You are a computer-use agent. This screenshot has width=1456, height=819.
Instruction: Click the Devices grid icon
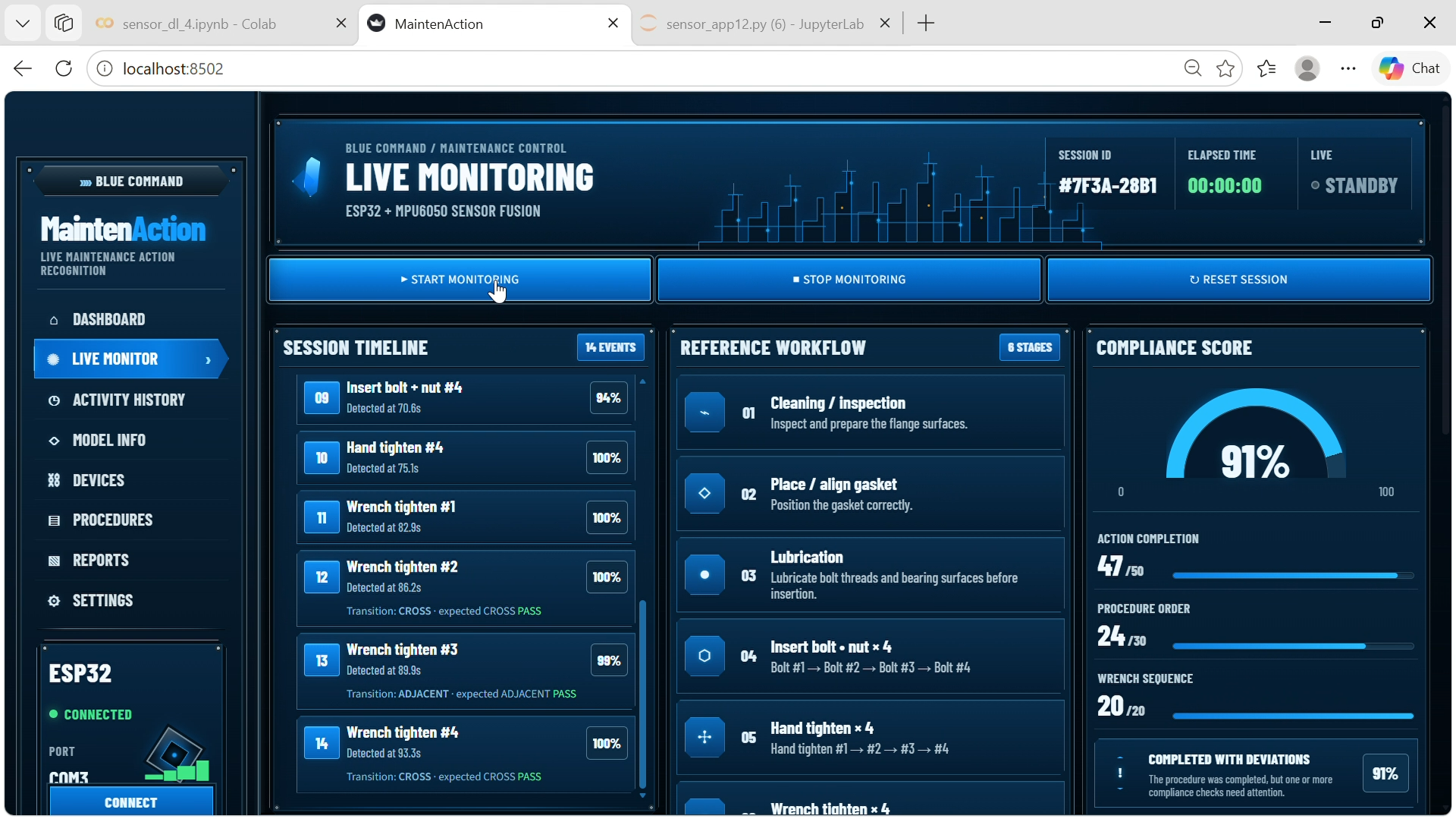pos(54,481)
